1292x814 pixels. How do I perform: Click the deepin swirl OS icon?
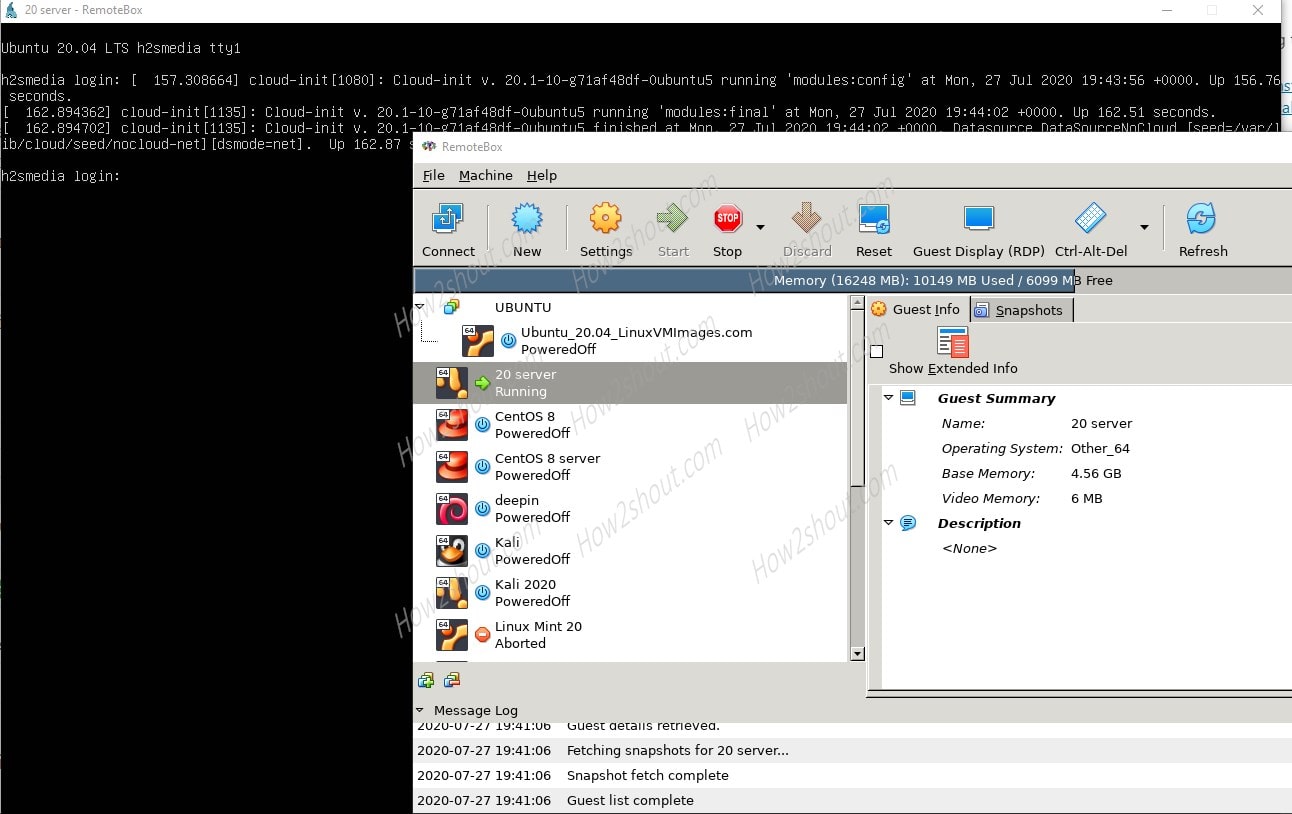point(452,509)
